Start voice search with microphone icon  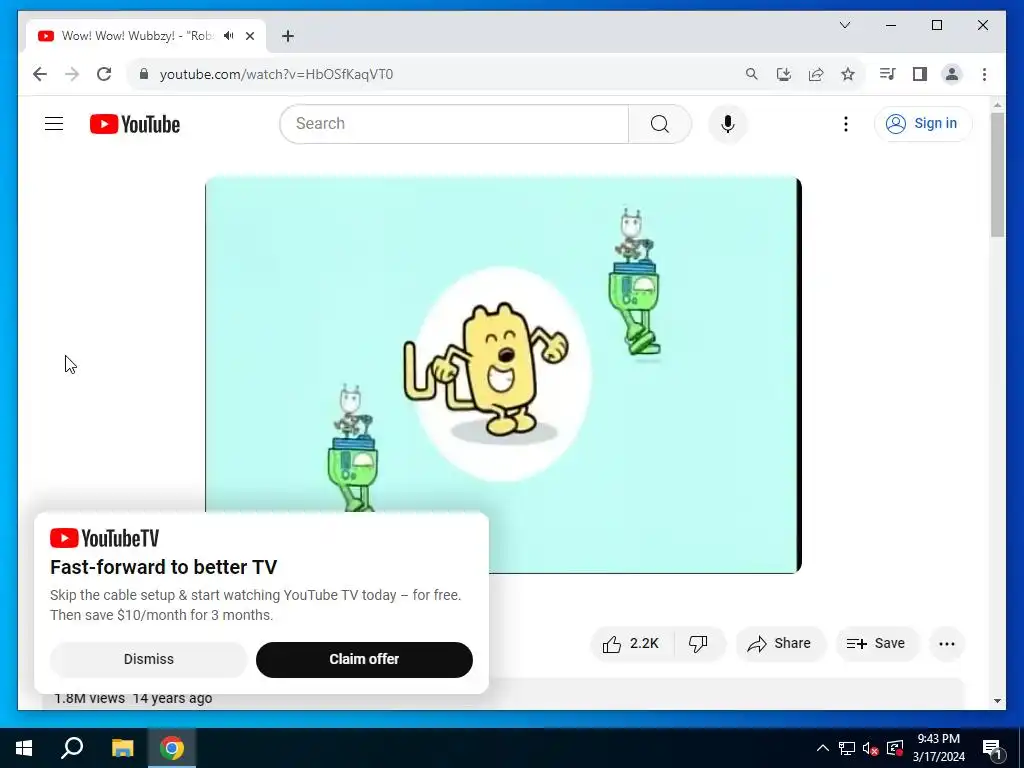(x=728, y=124)
